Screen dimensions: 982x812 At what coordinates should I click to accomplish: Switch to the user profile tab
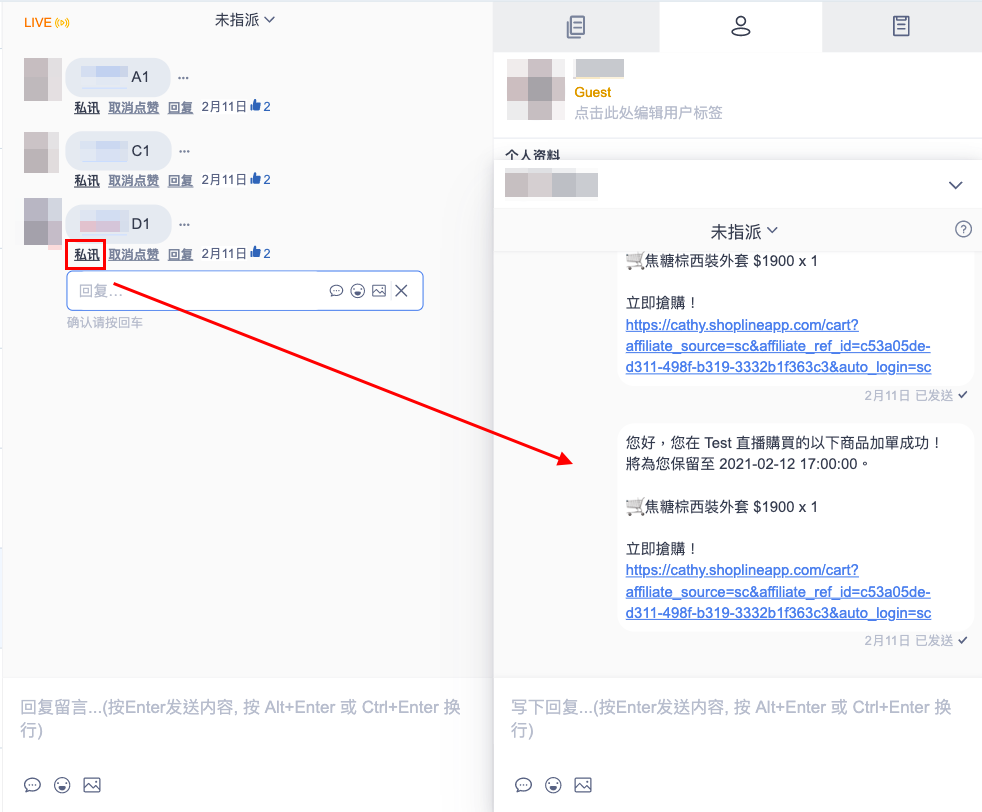(740, 26)
